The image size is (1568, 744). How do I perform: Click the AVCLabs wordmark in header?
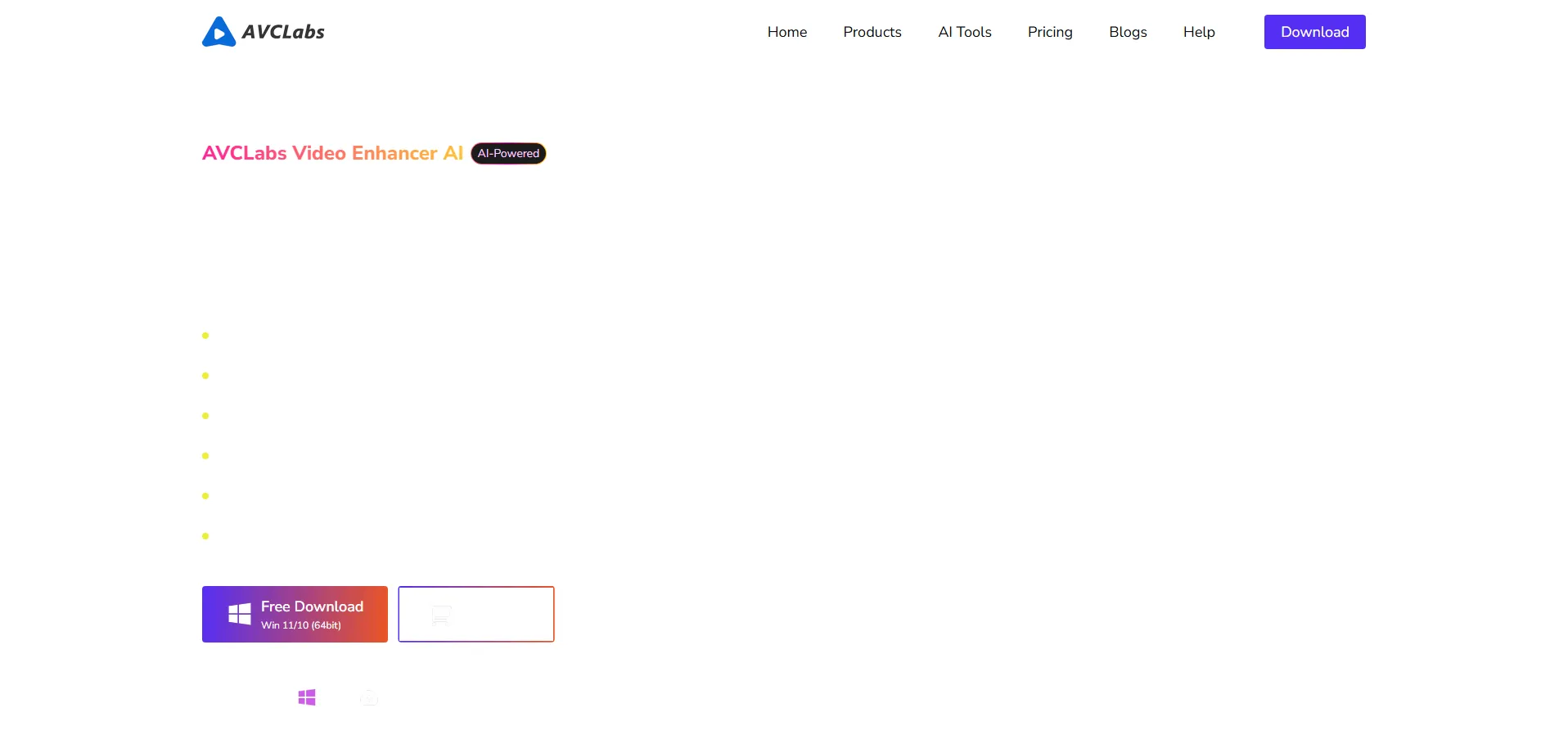pos(283,32)
